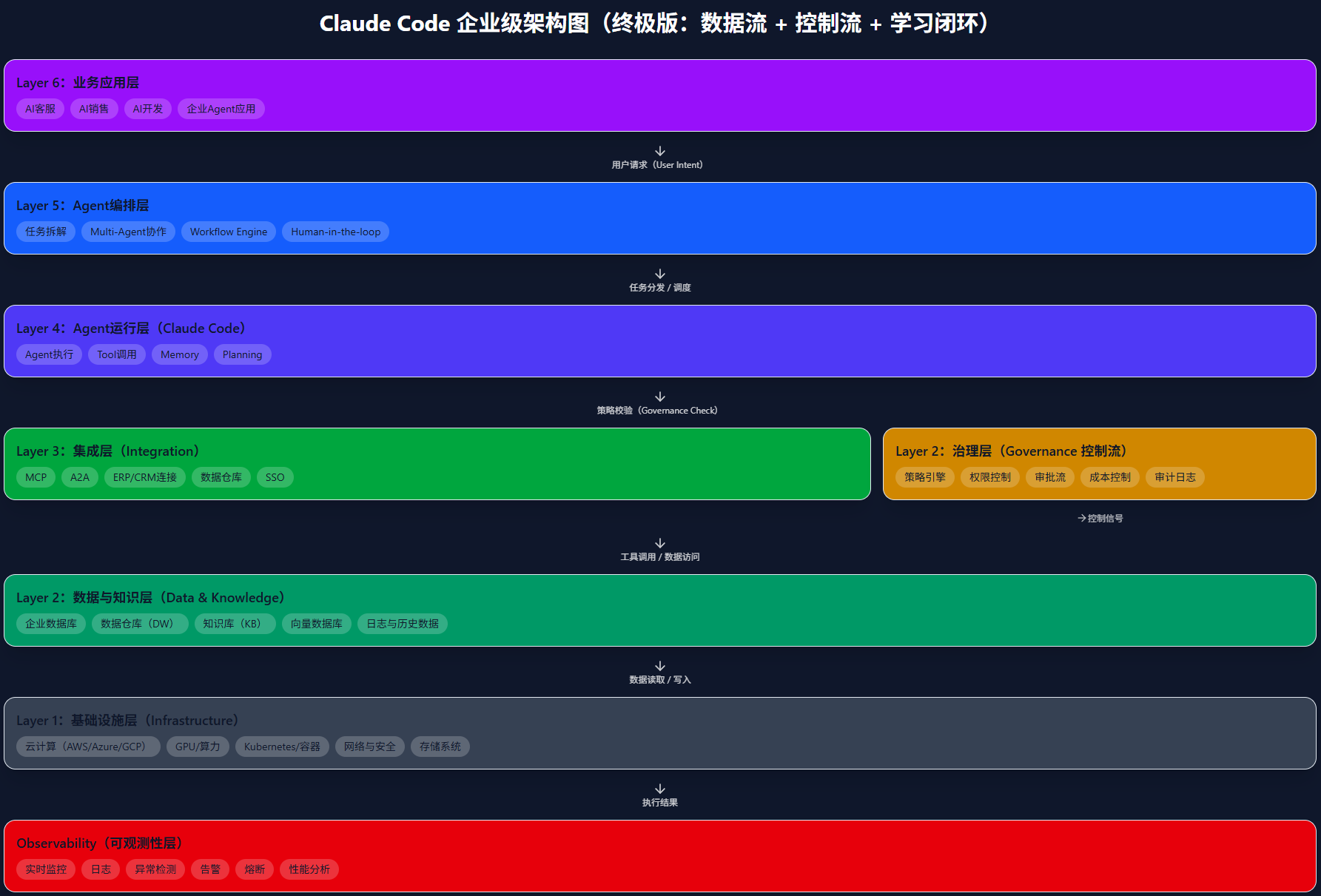Screen dimensions: 1321x896
Task: Select the Workflow Engine badge in Layer 5
Action: [228, 232]
